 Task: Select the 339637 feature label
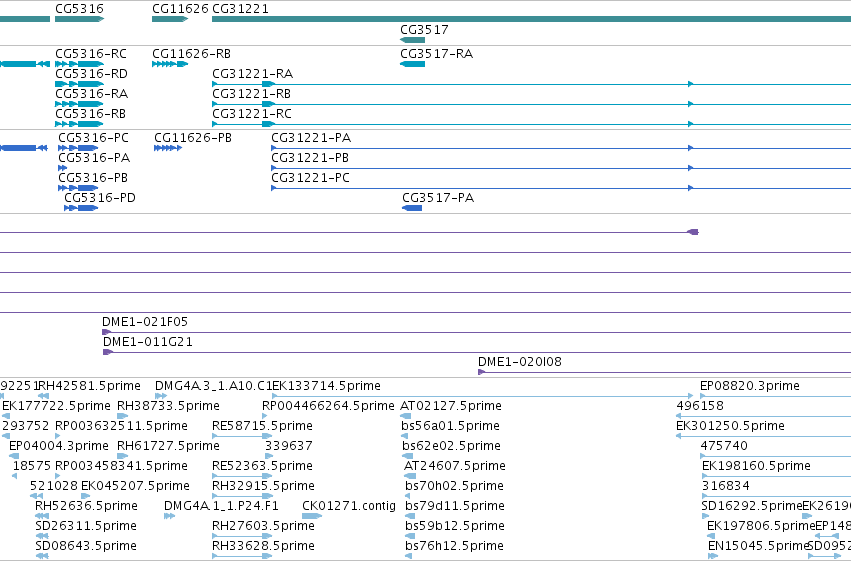point(289,446)
